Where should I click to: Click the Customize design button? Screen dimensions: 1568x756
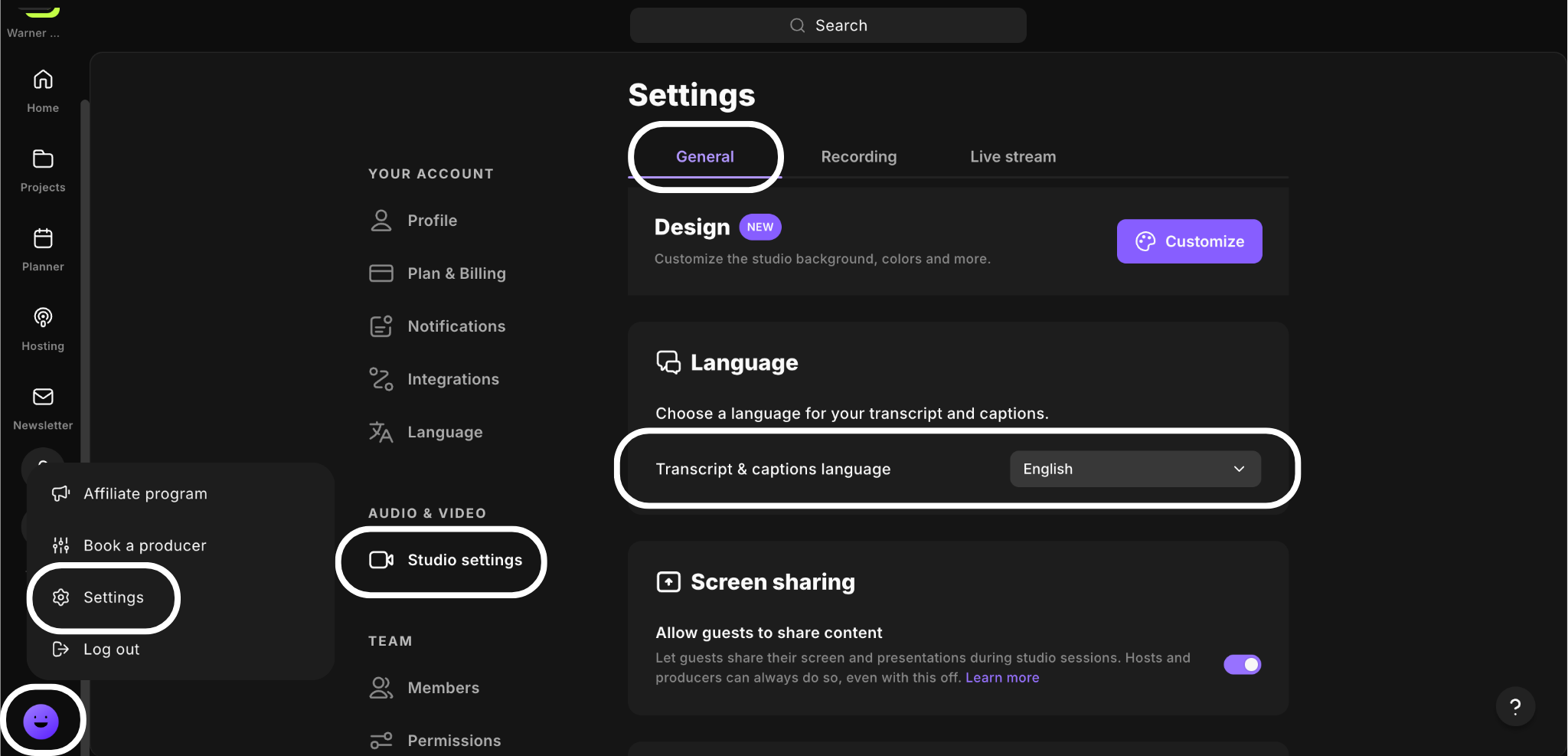pyautogui.click(x=1189, y=241)
